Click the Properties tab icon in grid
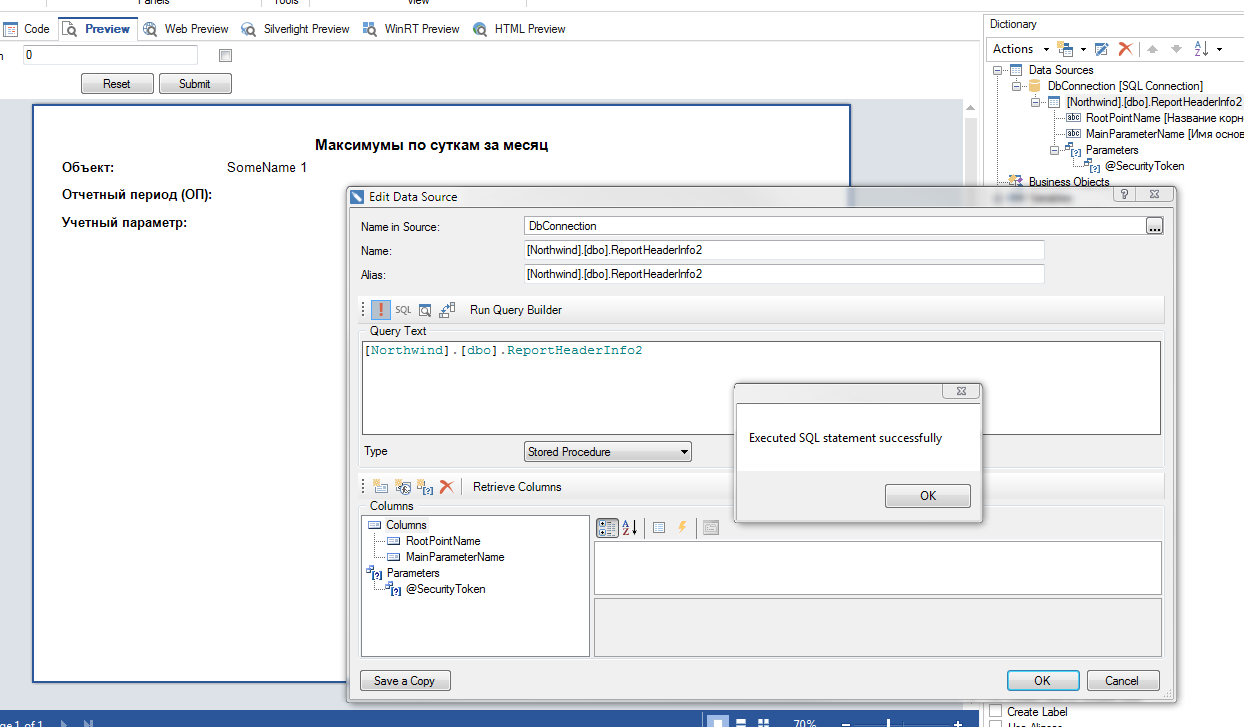Screen dimensions: 1244x727 (659, 527)
